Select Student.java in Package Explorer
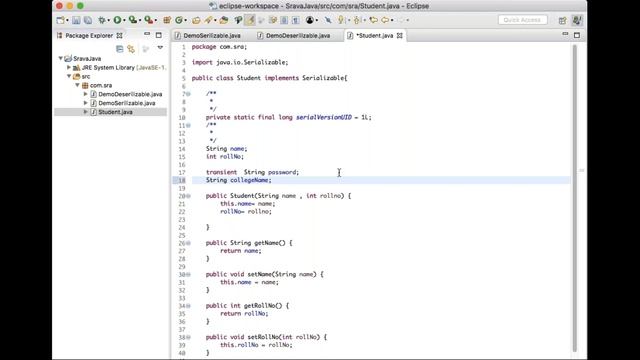The height and width of the screenshot is (360, 640). coord(115,112)
